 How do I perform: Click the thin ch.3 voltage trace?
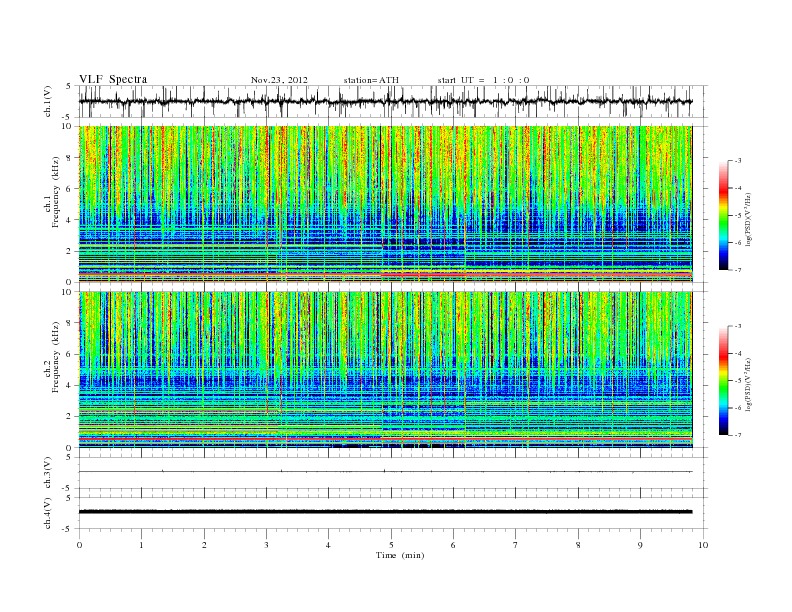tap(385, 472)
